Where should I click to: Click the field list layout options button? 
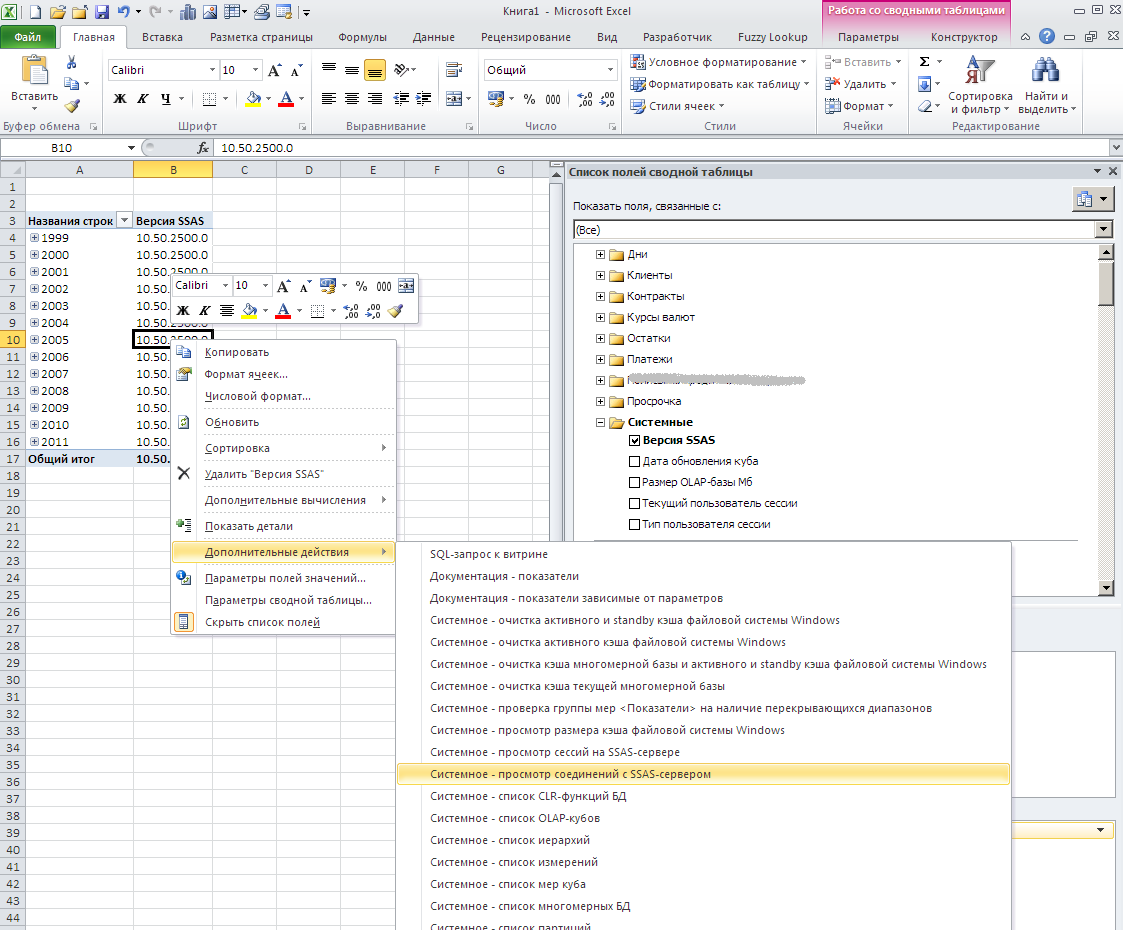(1093, 200)
